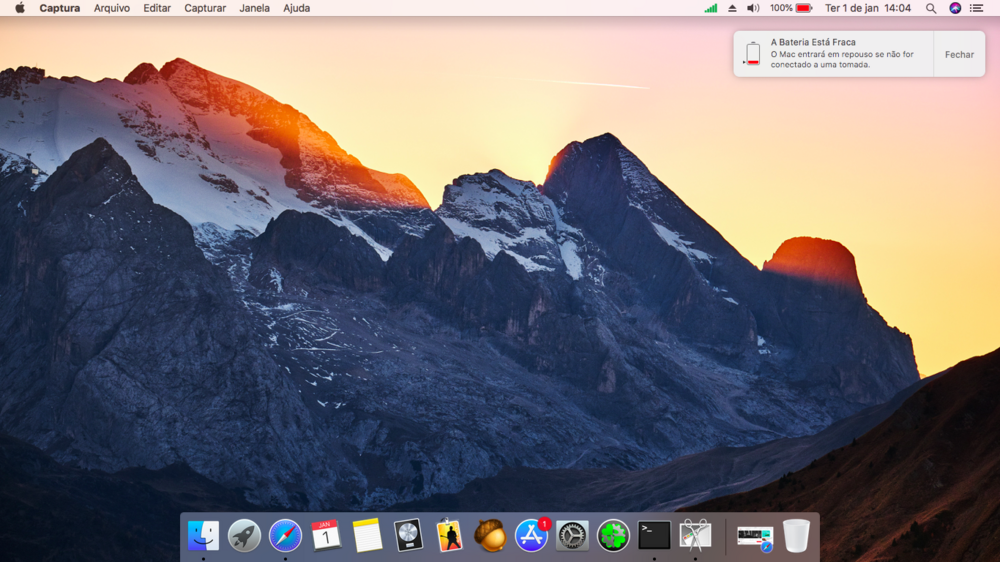Screen dimensions: 1000x562
Task: Open Spotlight search magnifier
Action: point(931,8)
